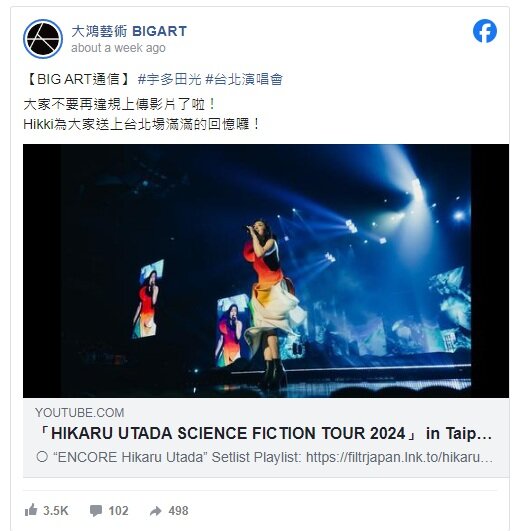Open the 'about a week ago' timestamp
514x531 pixels.
tap(118, 48)
